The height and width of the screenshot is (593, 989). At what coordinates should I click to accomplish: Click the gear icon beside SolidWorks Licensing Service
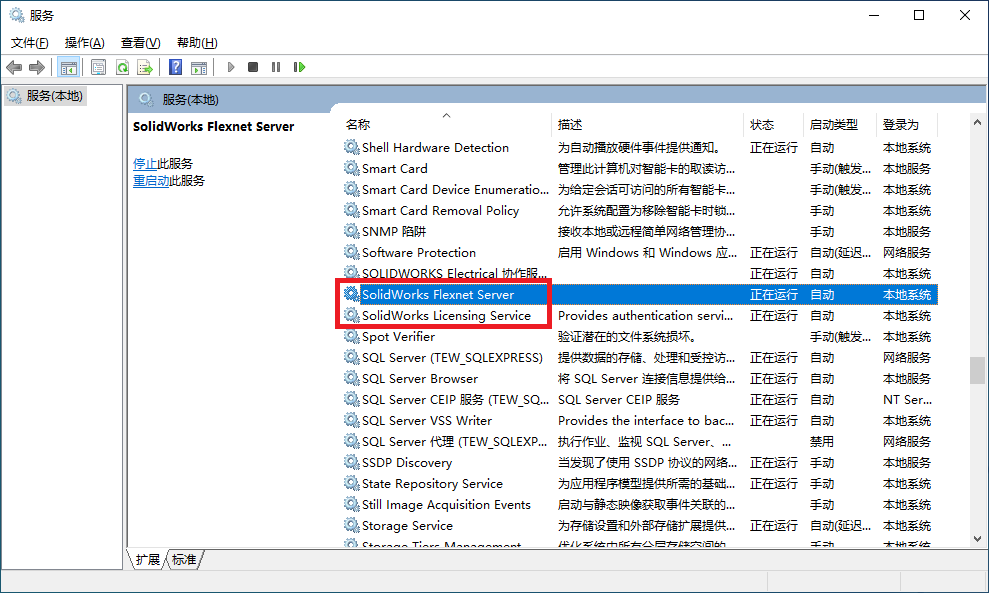(x=351, y=315)
